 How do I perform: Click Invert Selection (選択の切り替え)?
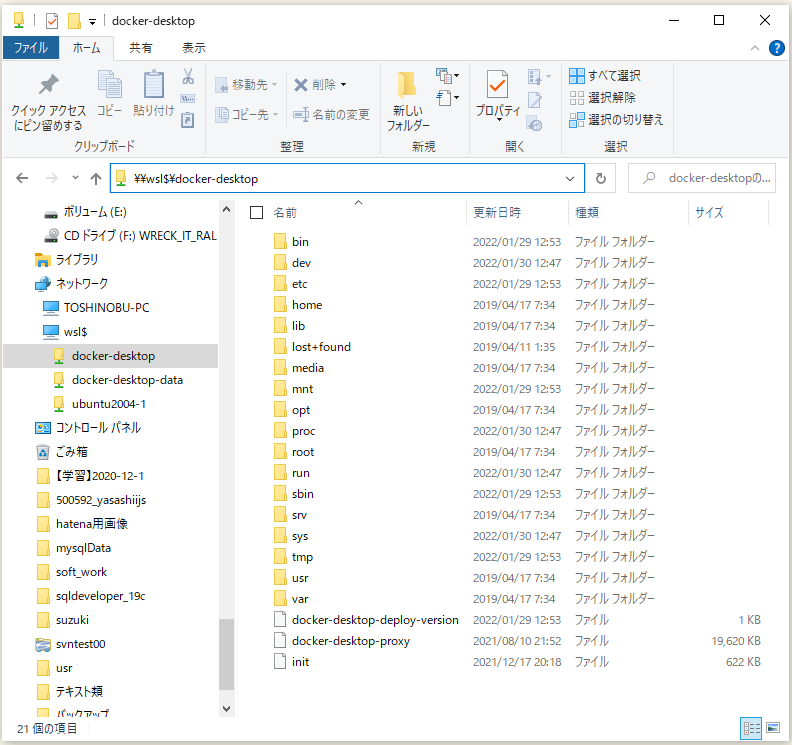coord(616,120)
